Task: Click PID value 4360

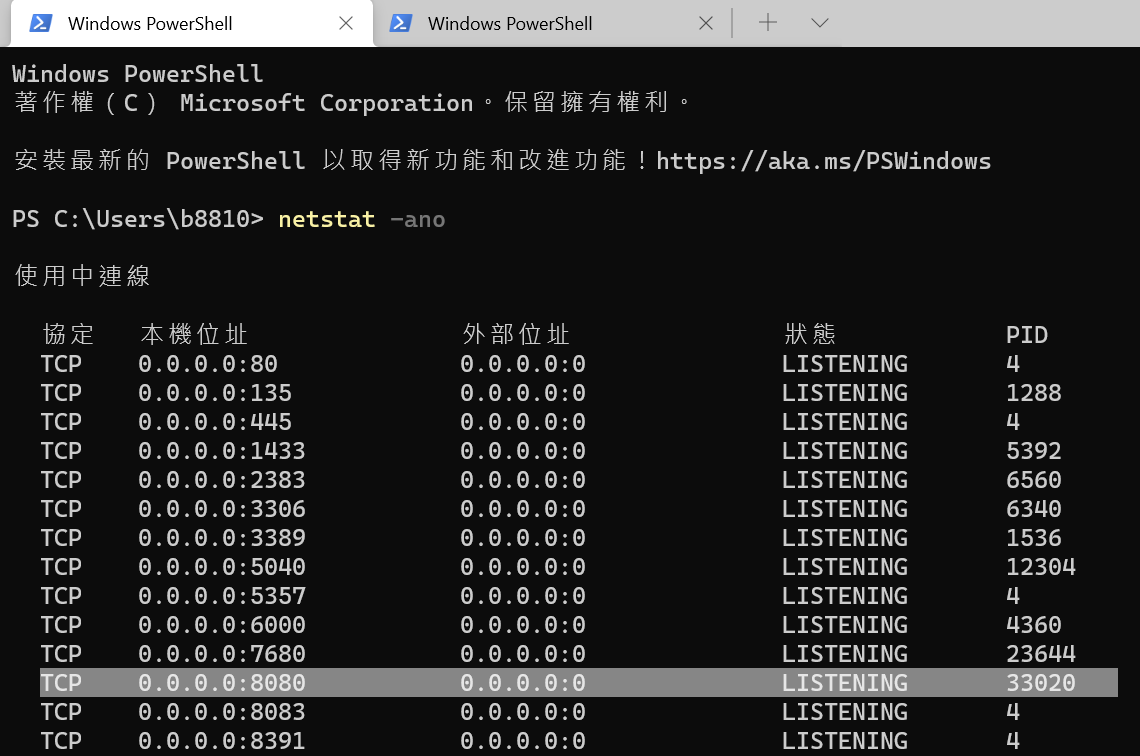Action: pos(1033,625)
